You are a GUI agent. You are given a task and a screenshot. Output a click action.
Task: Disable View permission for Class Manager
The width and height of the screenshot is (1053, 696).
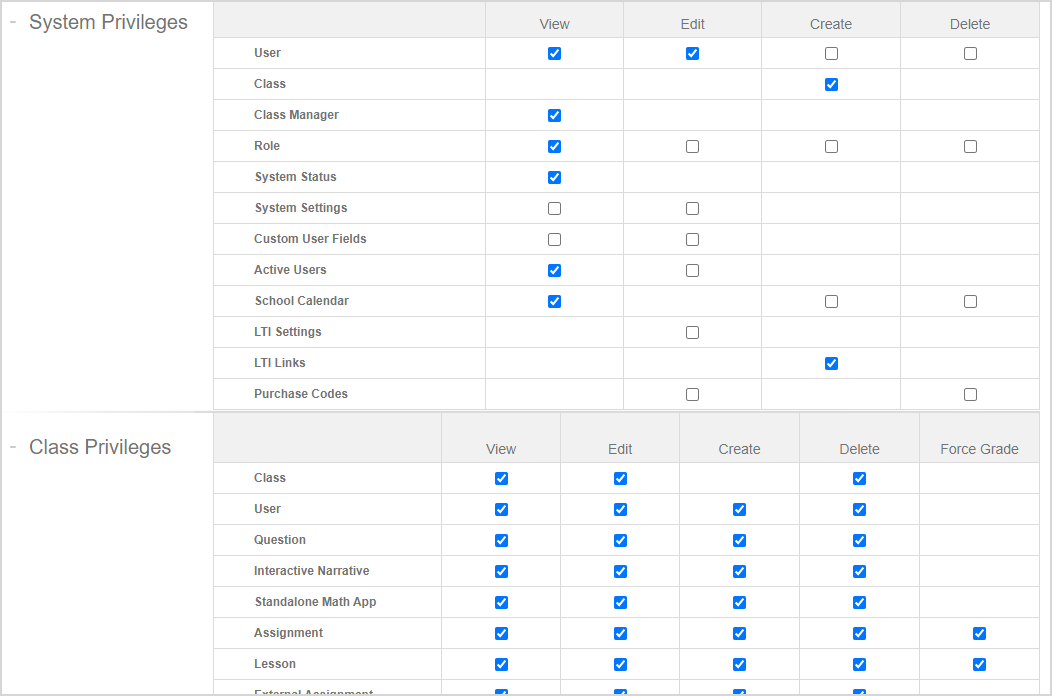[554, 115]
